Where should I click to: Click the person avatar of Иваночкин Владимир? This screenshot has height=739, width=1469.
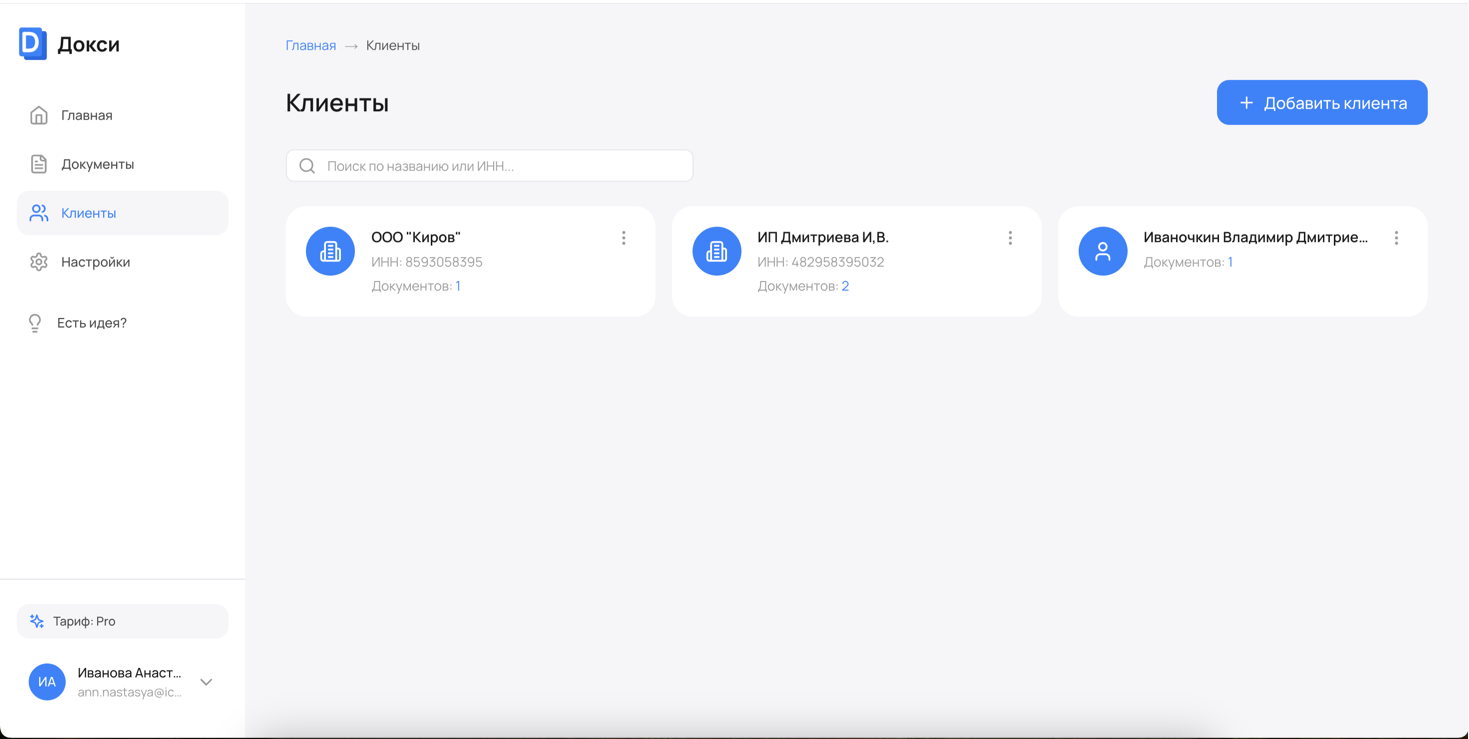tap(1103, 251)
